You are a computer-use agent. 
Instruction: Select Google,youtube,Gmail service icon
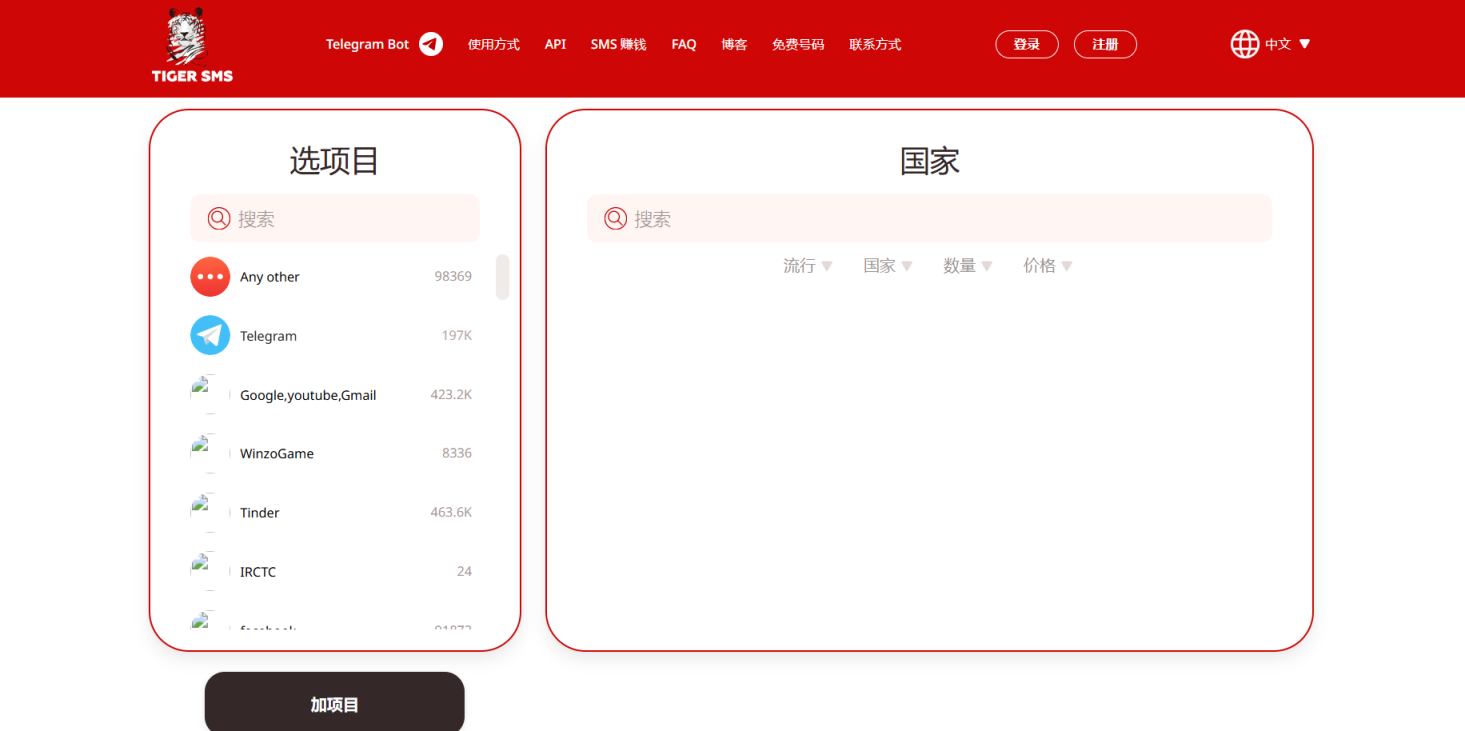click(x=204, y=395)
